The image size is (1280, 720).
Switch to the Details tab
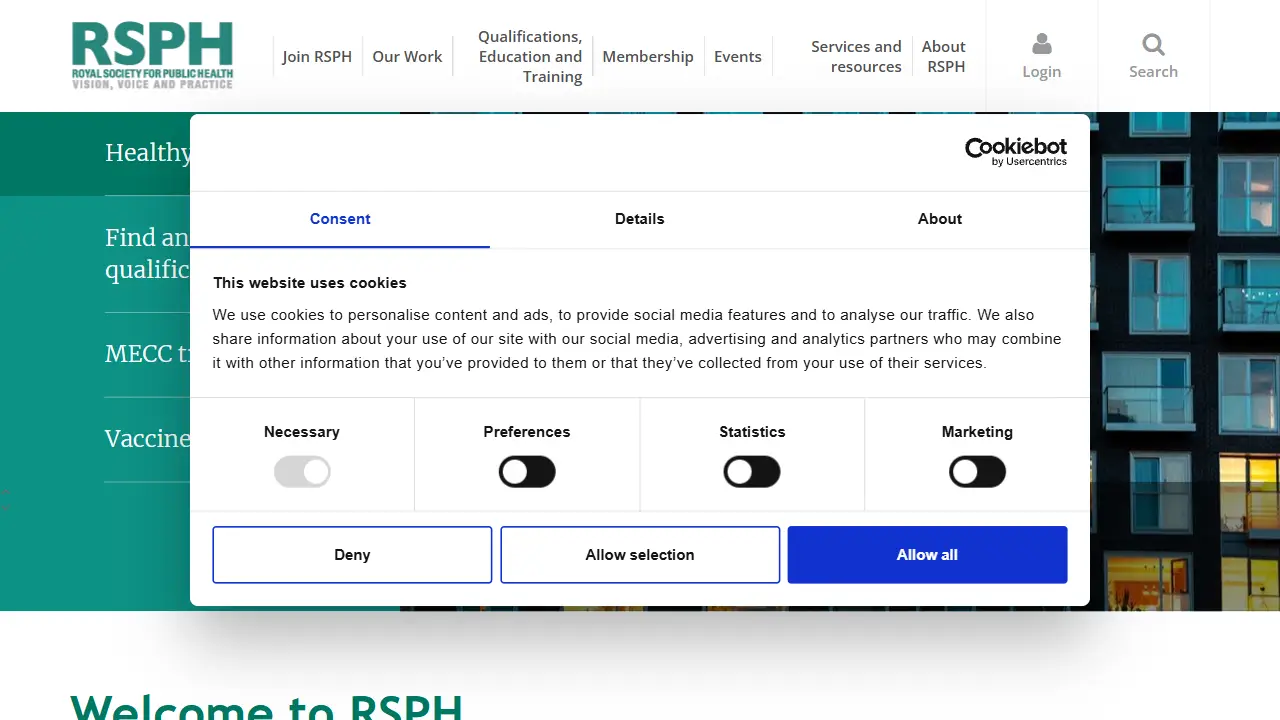(x=640, y=219)
